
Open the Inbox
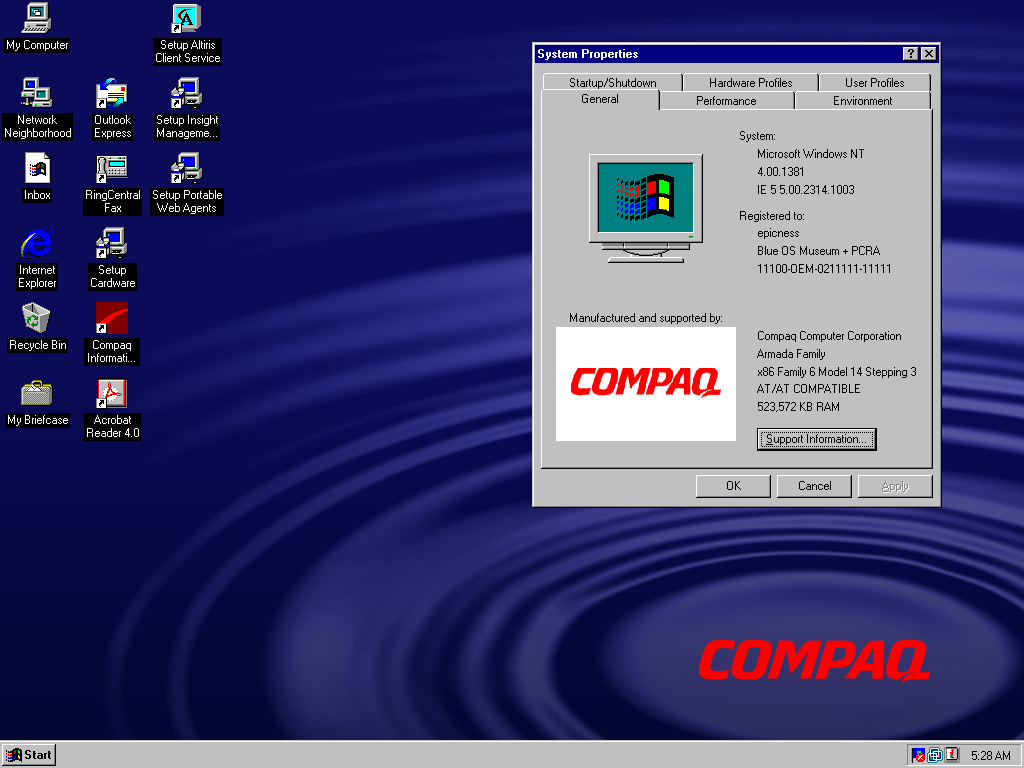(x=36, y=168)
